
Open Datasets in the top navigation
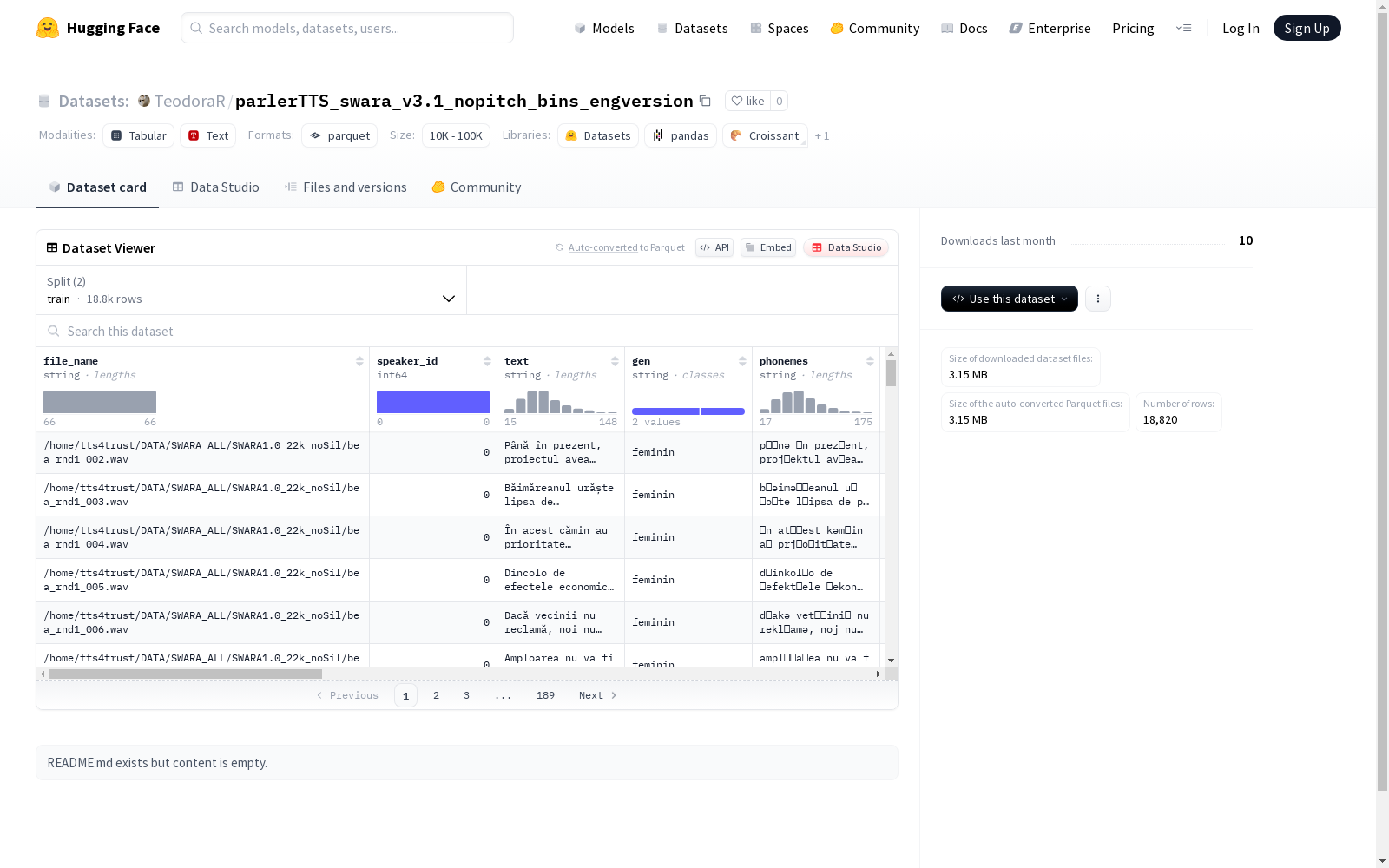692,28
